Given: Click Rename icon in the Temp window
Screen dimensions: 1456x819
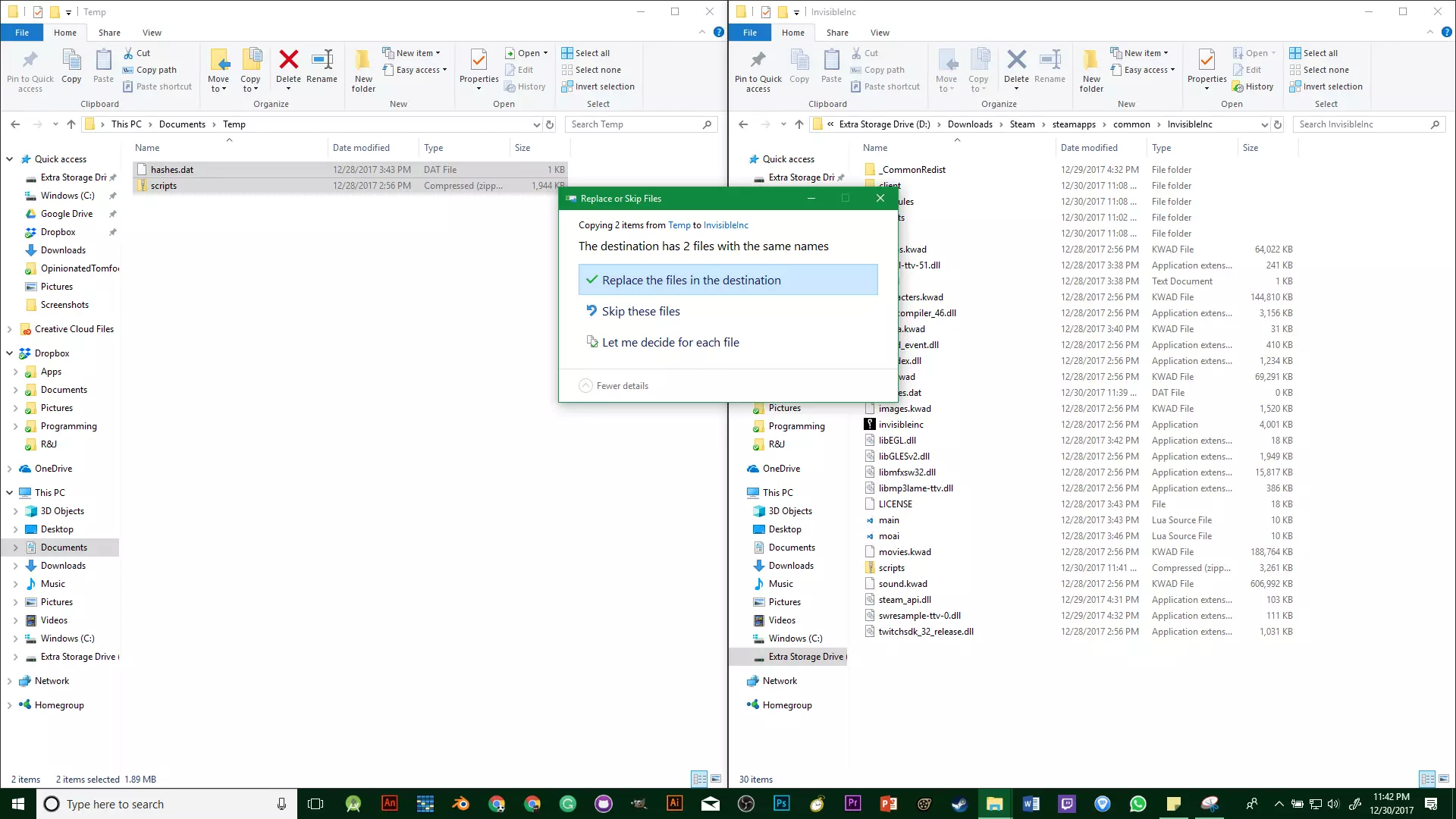Looking at the screenshot, I should 322,67.
